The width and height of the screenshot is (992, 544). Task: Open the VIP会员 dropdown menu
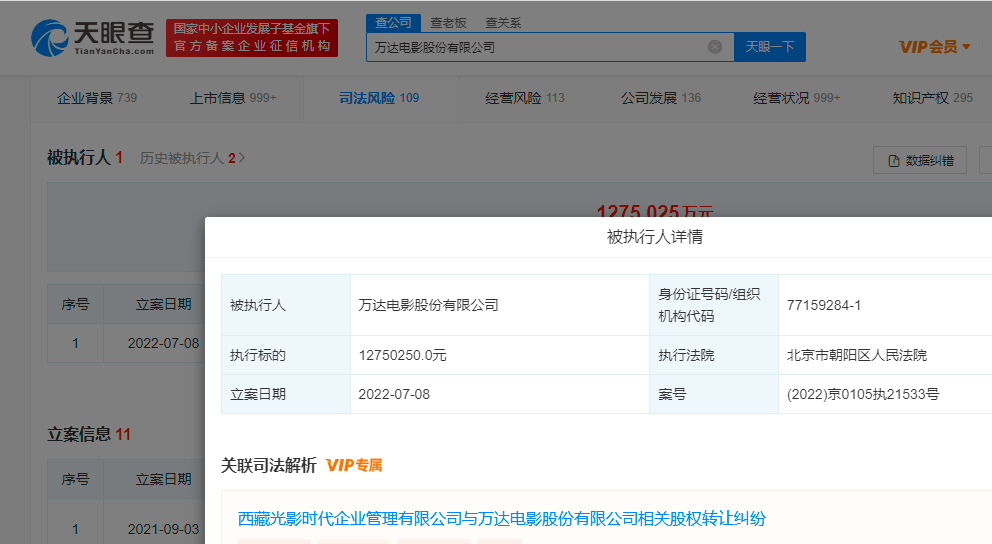click(934, 47)
